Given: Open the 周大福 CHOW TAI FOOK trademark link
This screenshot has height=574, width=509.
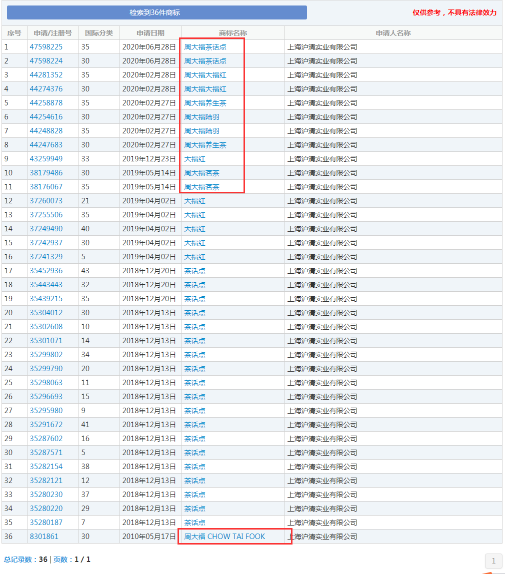Looking at the screenshot, I should [x=224, y=536].
